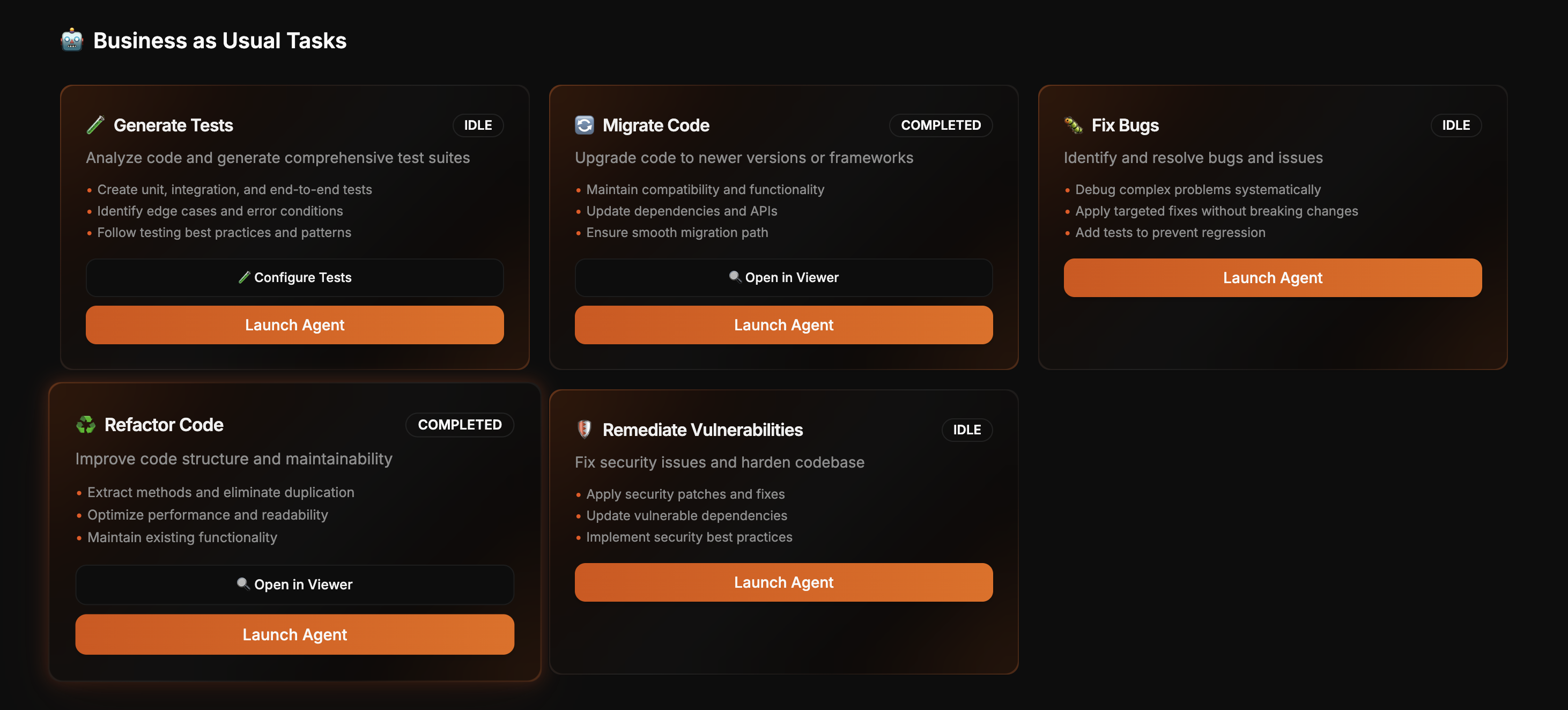
Task: Launch Agent for Generate Tests
Action: tap(294, 324)
